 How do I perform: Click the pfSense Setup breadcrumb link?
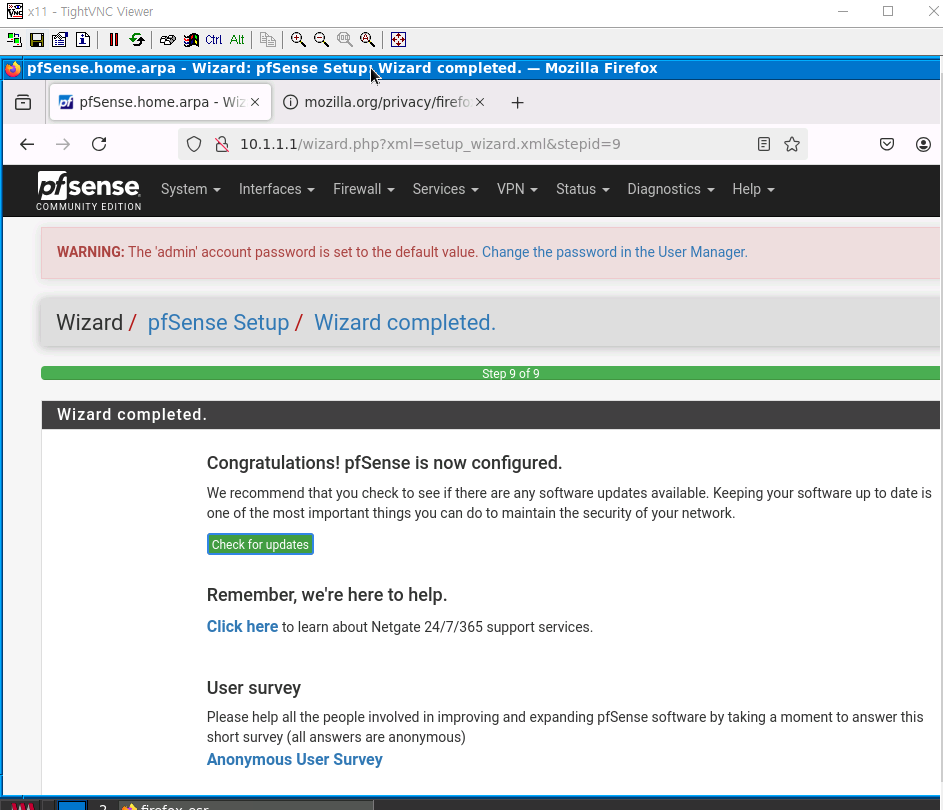(218, 323)
